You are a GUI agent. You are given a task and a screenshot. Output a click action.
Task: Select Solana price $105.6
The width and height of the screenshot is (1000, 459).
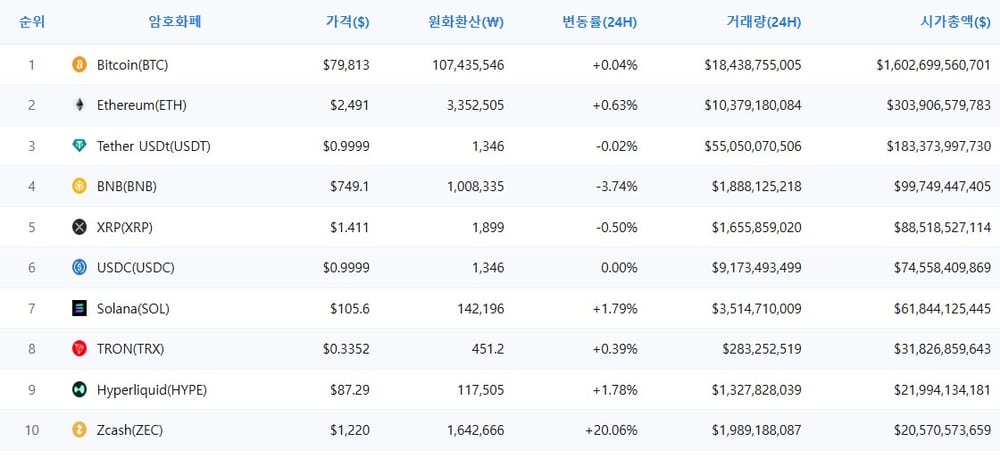click(x=349, y=309)
